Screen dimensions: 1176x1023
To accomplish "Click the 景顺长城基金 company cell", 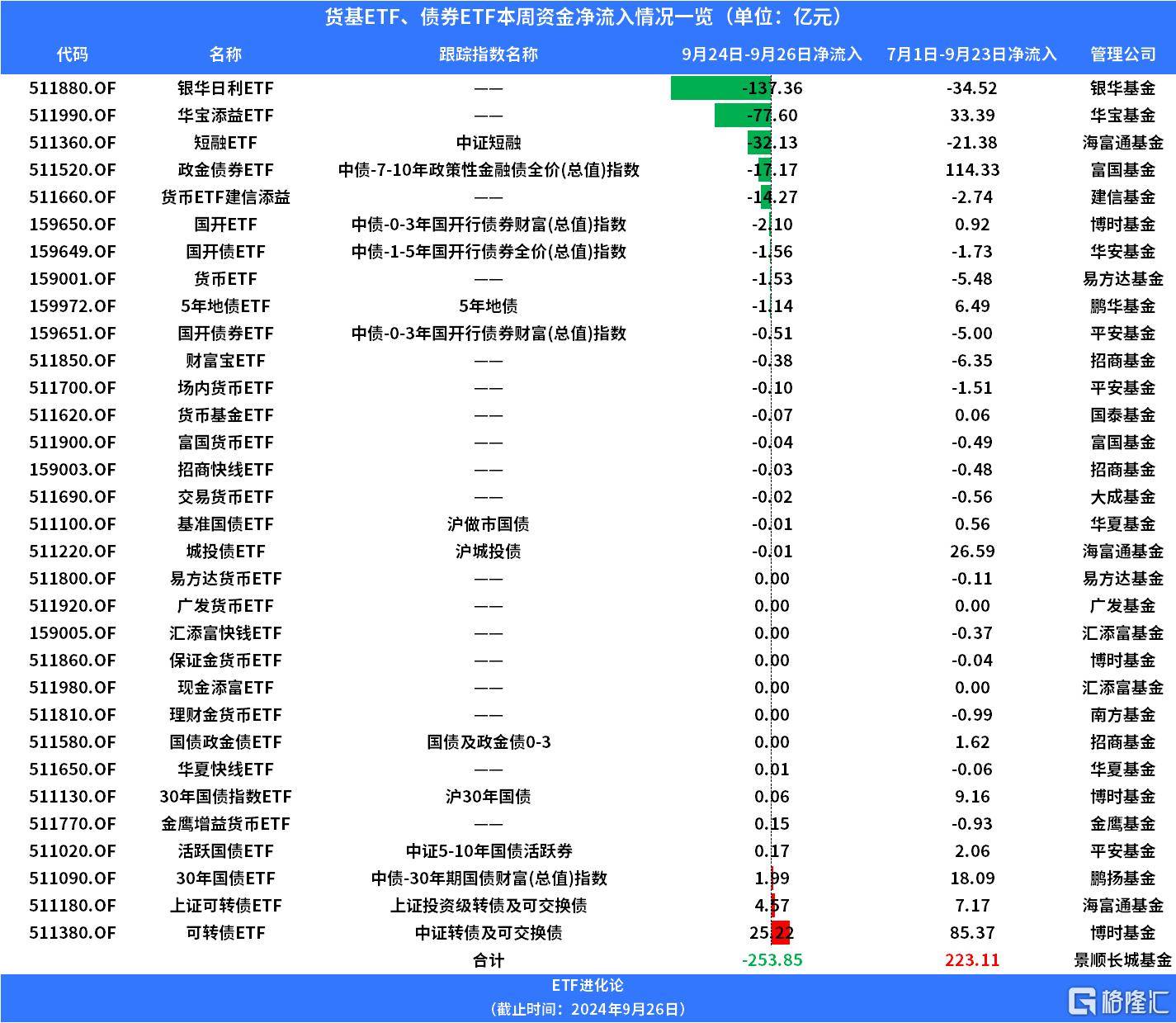I will (x=1123, y=960).
